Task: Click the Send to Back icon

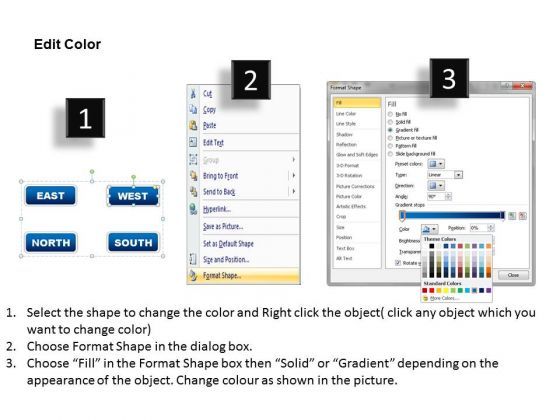Action: (x=193, y=191)
